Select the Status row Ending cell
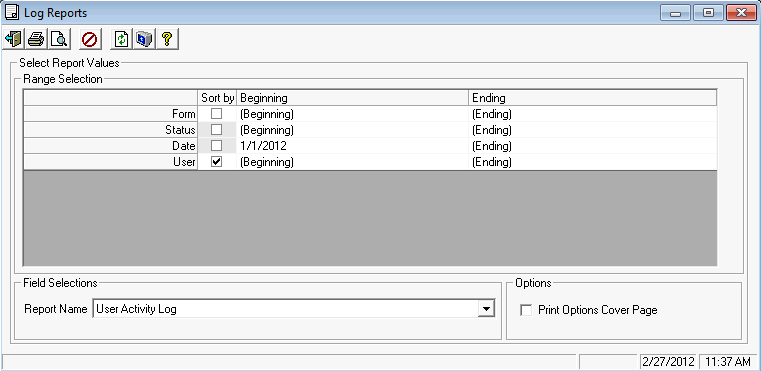The height and width of the screenshot is (371, 761). coord(593,130)
